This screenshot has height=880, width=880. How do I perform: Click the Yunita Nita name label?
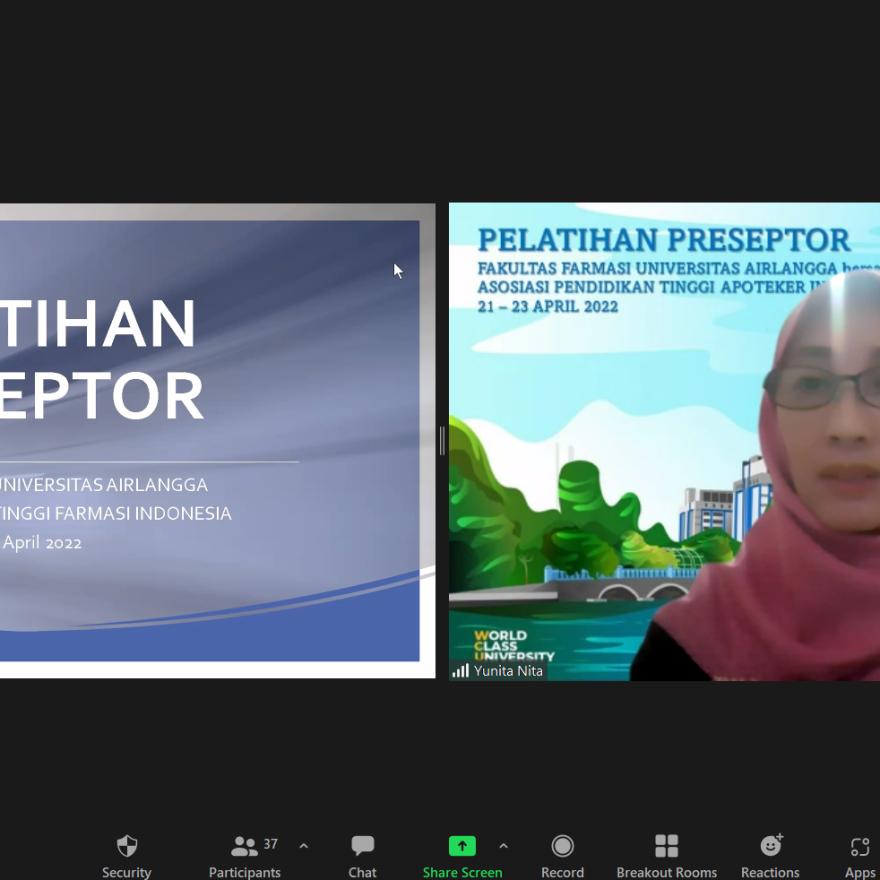[x=508, y=671]
